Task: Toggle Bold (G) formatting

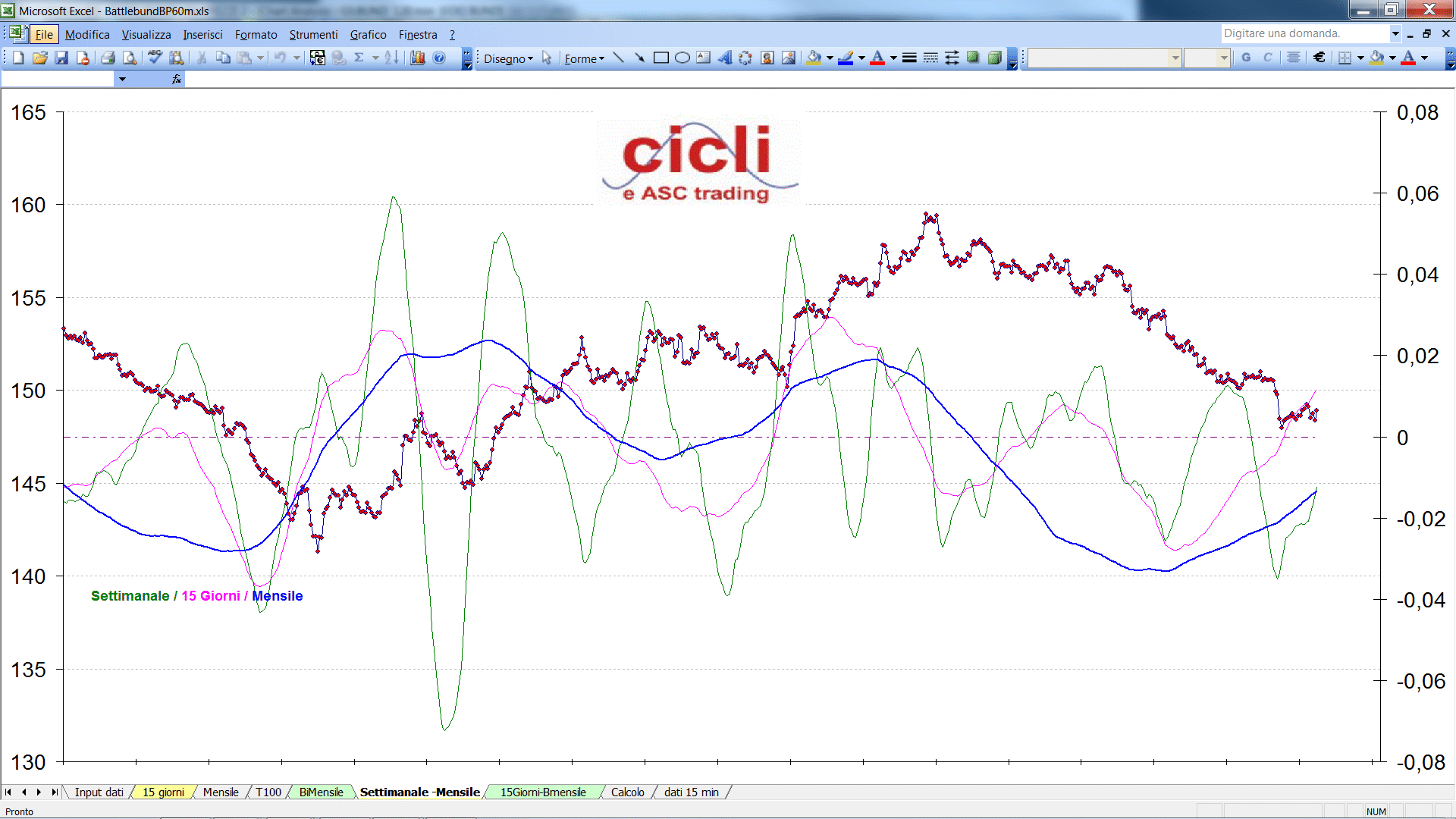Action: click(1246, 58)
